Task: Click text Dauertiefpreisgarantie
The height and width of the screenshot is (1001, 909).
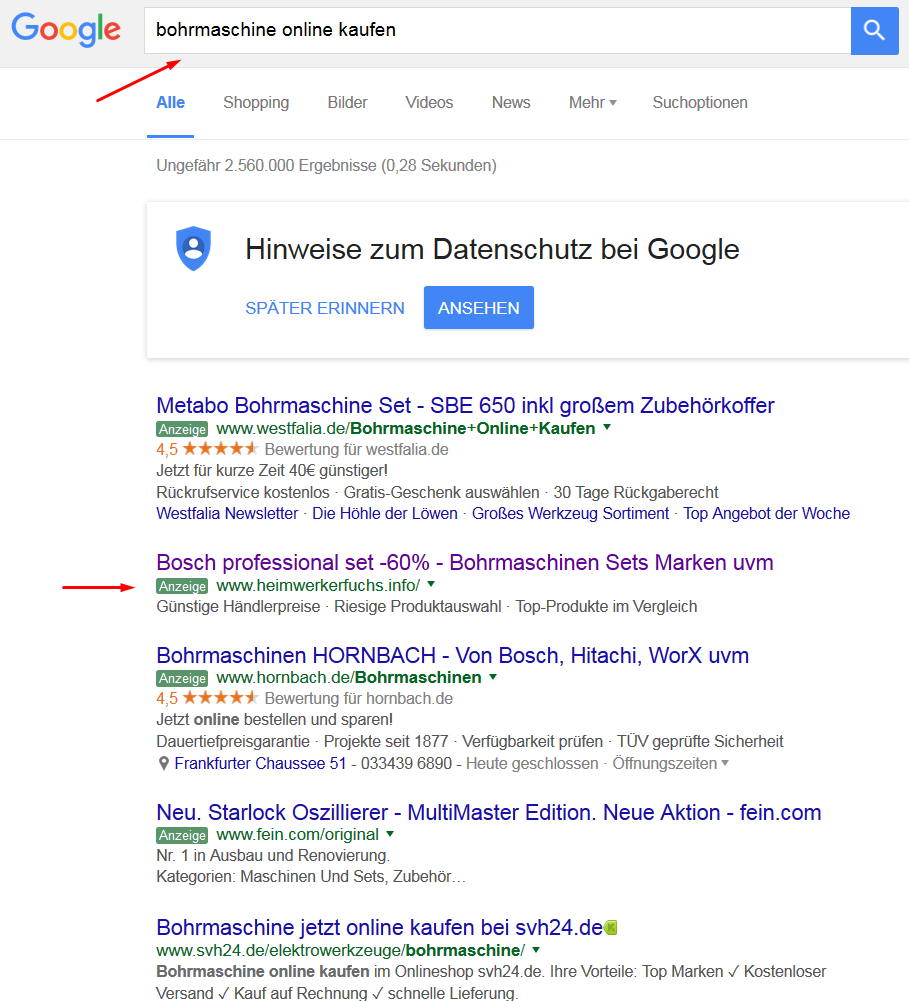Action: (x=233, y=741)
